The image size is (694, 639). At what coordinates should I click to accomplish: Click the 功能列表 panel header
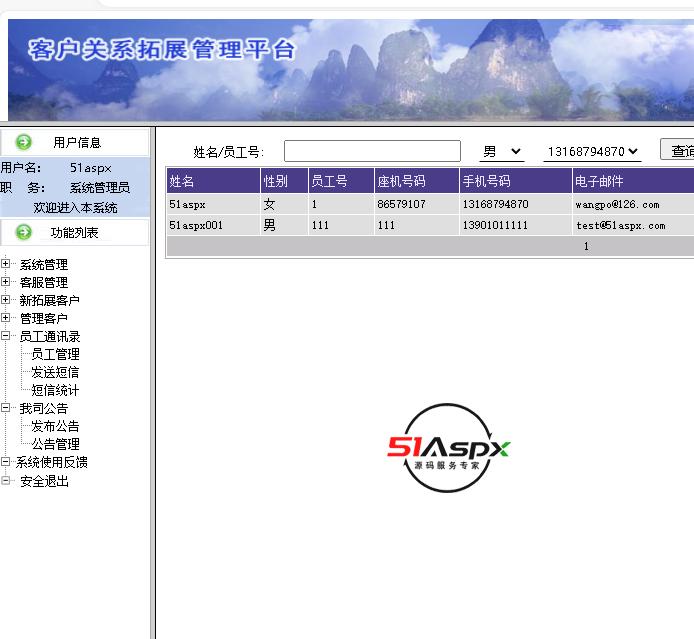75,232
